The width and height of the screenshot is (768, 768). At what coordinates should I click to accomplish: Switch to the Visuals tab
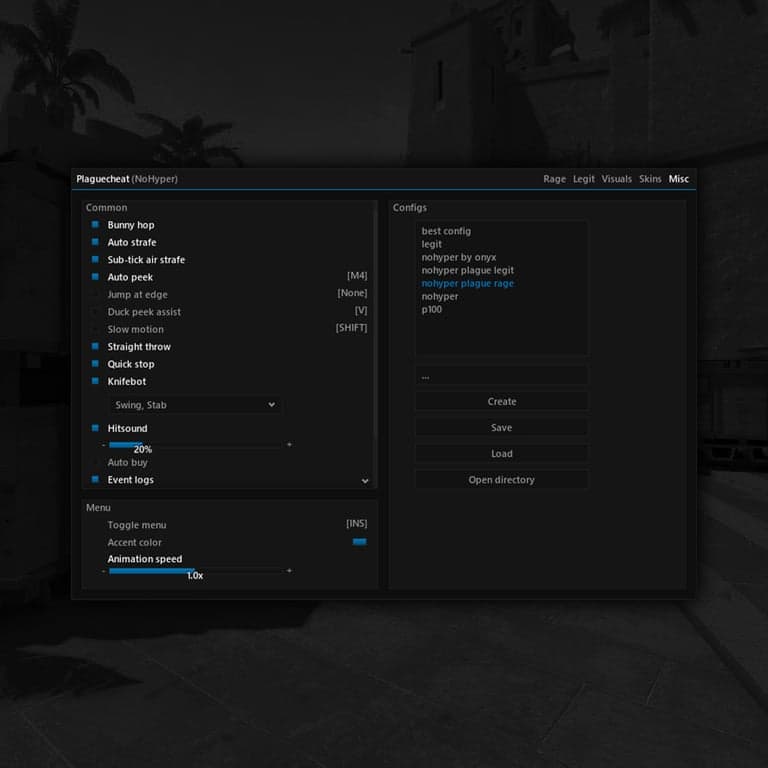pyautogui.click(x=616, y=179)
